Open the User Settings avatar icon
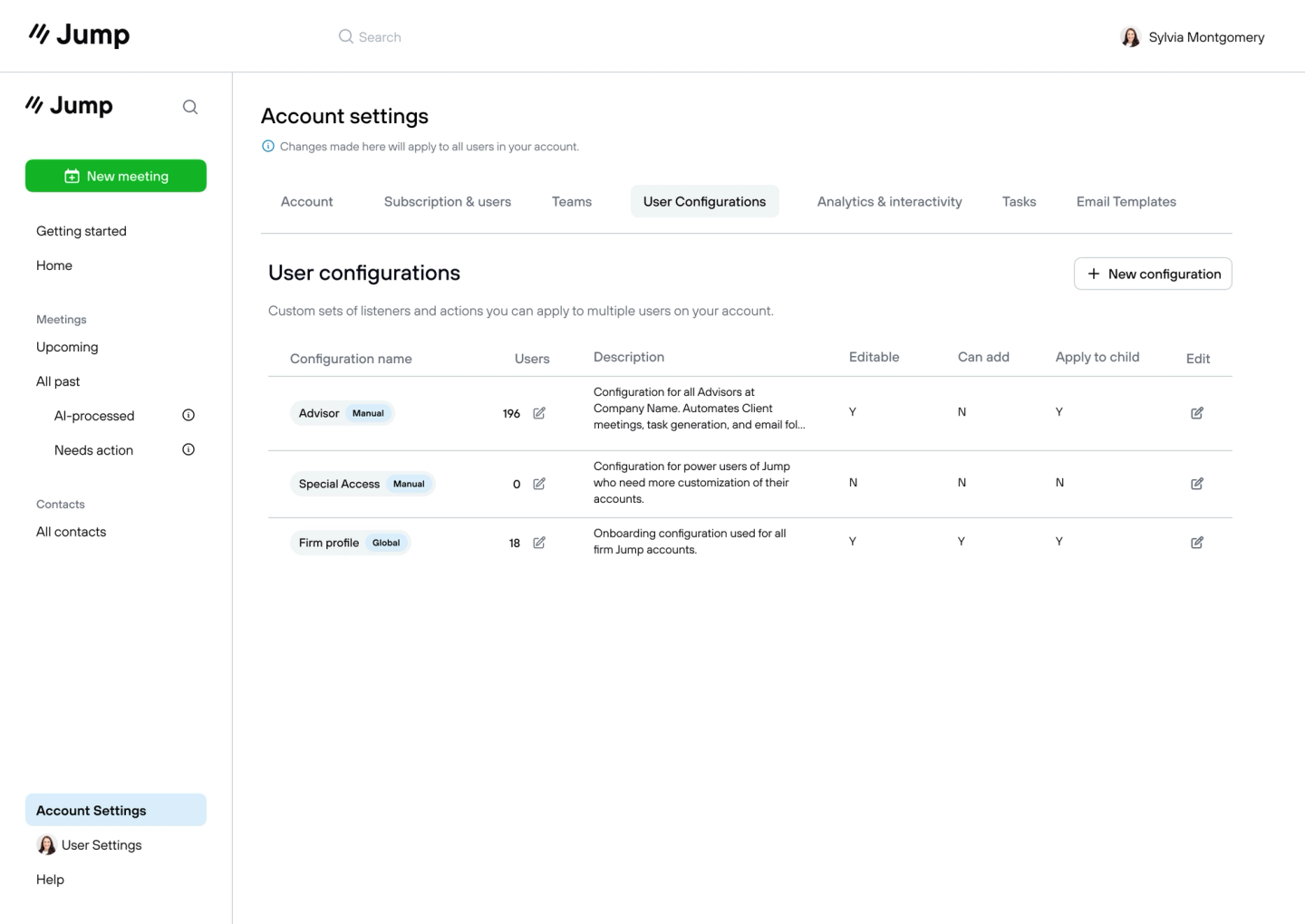The height and width of the screenshot is (924, 1305). point(46,844)
